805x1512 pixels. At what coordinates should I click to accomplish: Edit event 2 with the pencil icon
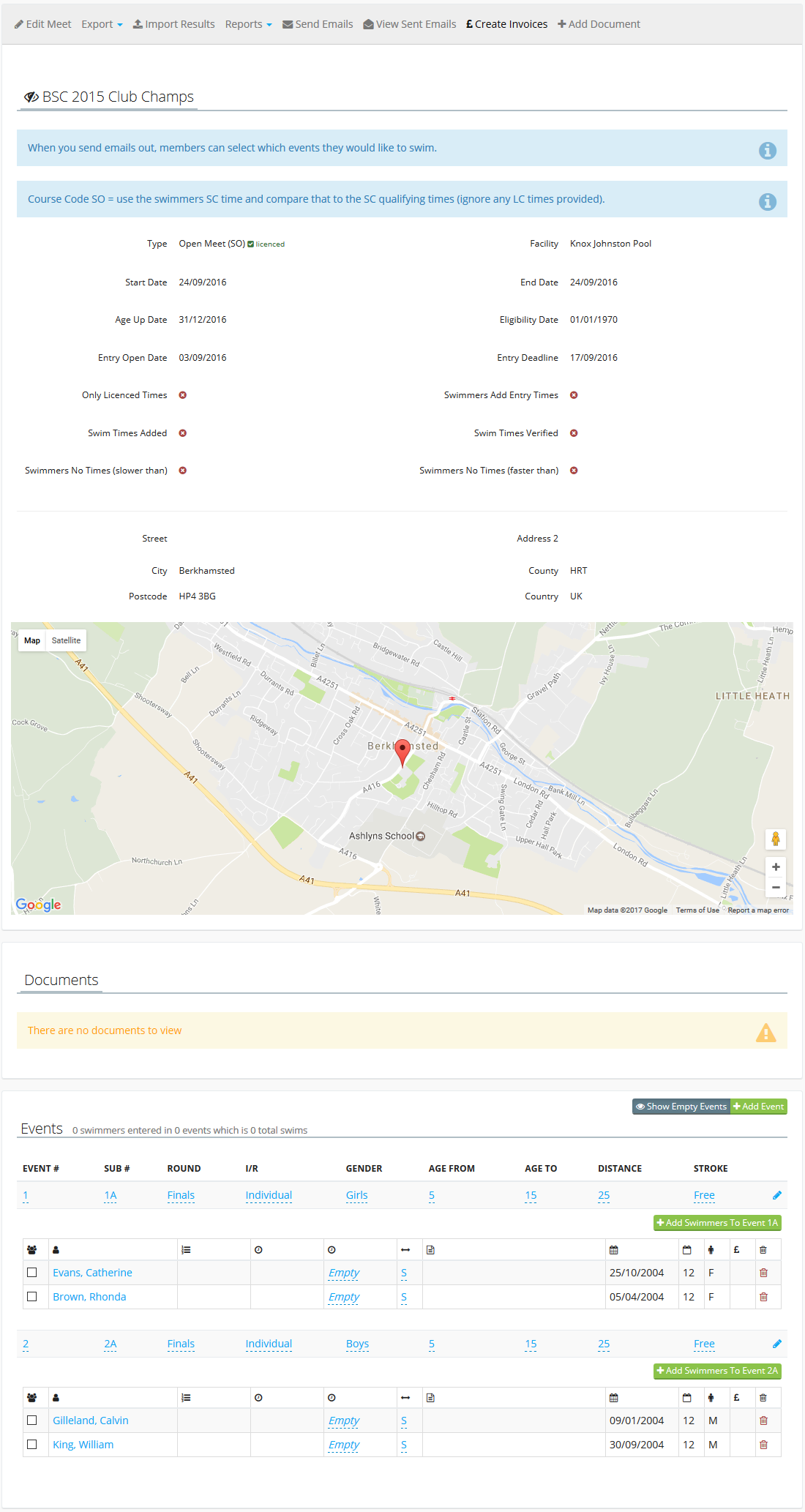[777, 1344]
